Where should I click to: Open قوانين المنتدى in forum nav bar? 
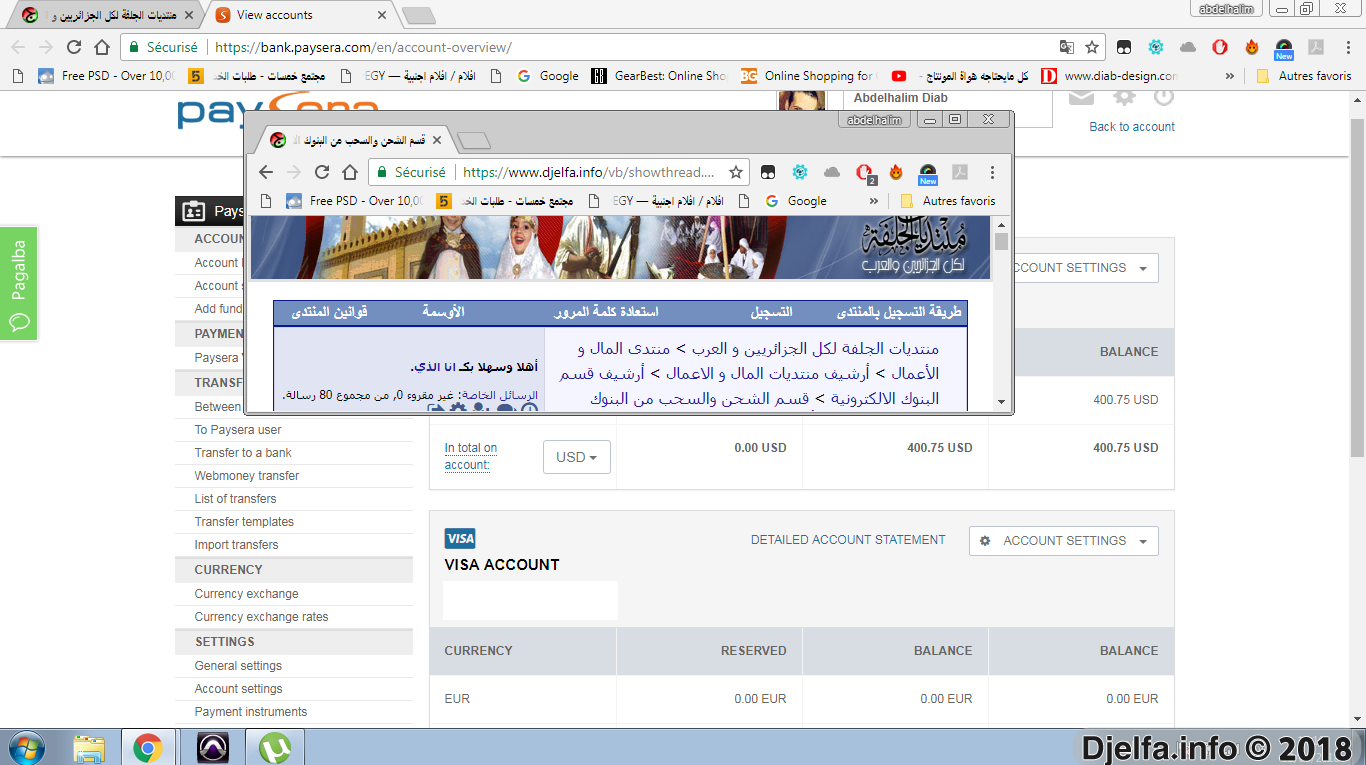tap(330, 312)
